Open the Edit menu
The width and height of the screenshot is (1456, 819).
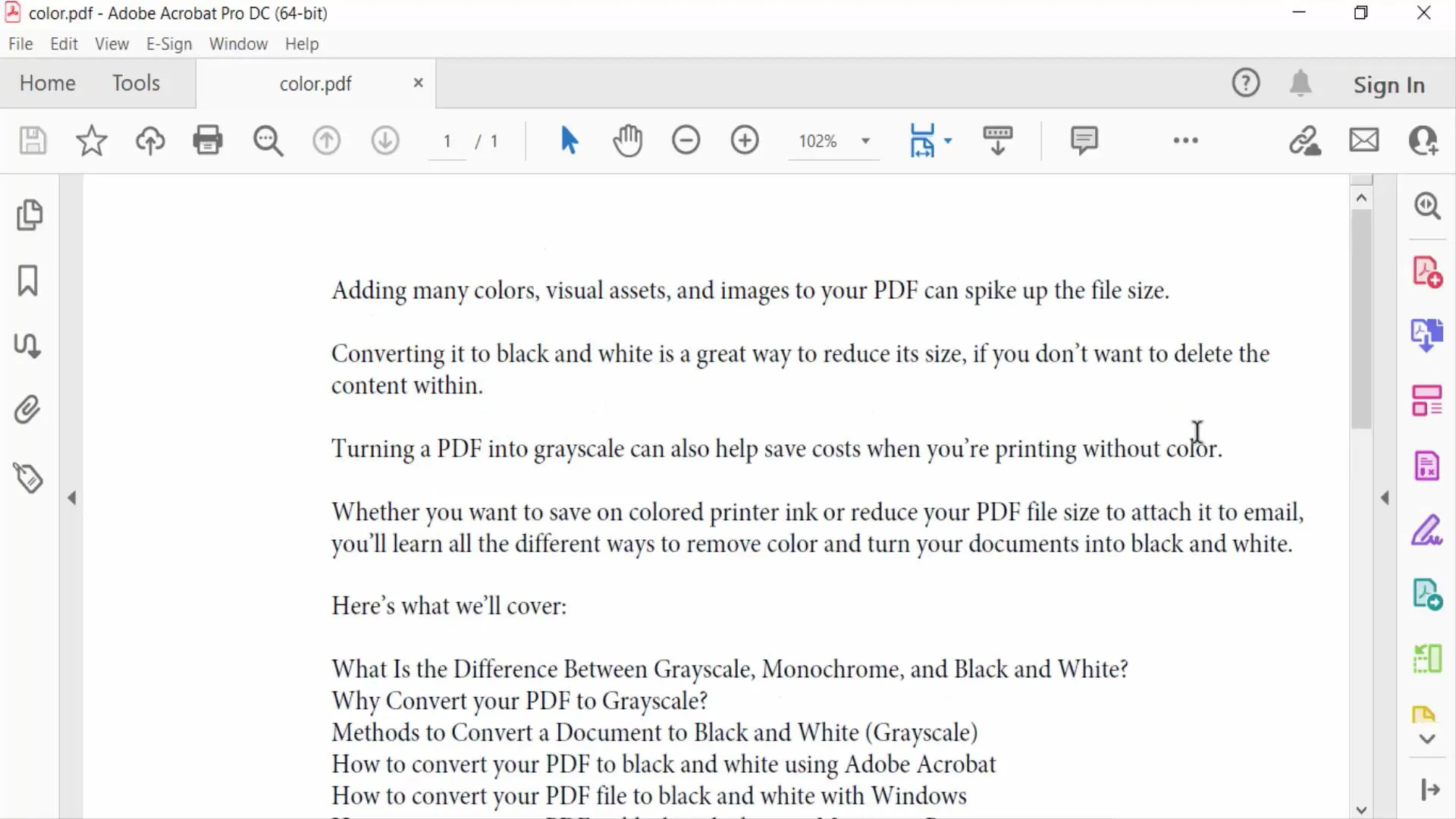click(64, 44)
